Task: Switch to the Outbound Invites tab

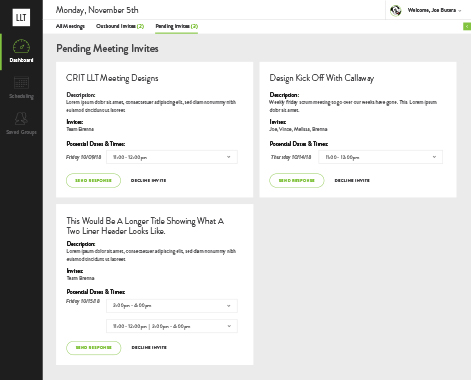Action: pos(120,26)
